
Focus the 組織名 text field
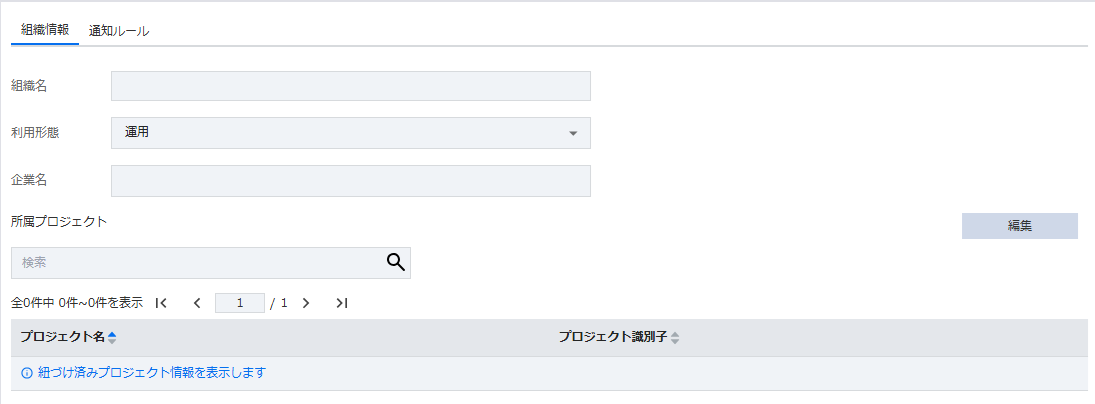pos(350,86)
